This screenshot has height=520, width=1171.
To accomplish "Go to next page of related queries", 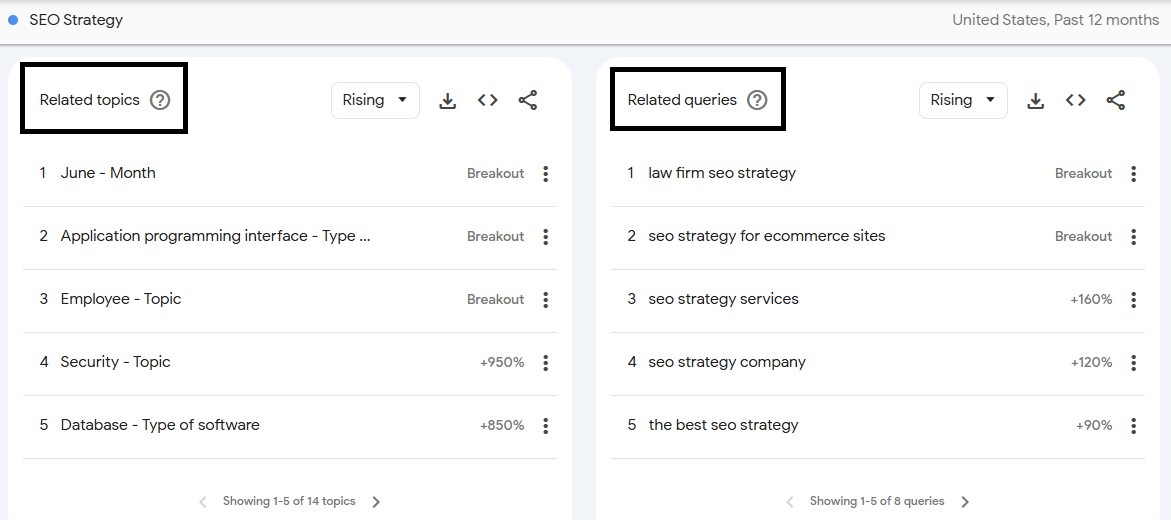I will 965,502.
